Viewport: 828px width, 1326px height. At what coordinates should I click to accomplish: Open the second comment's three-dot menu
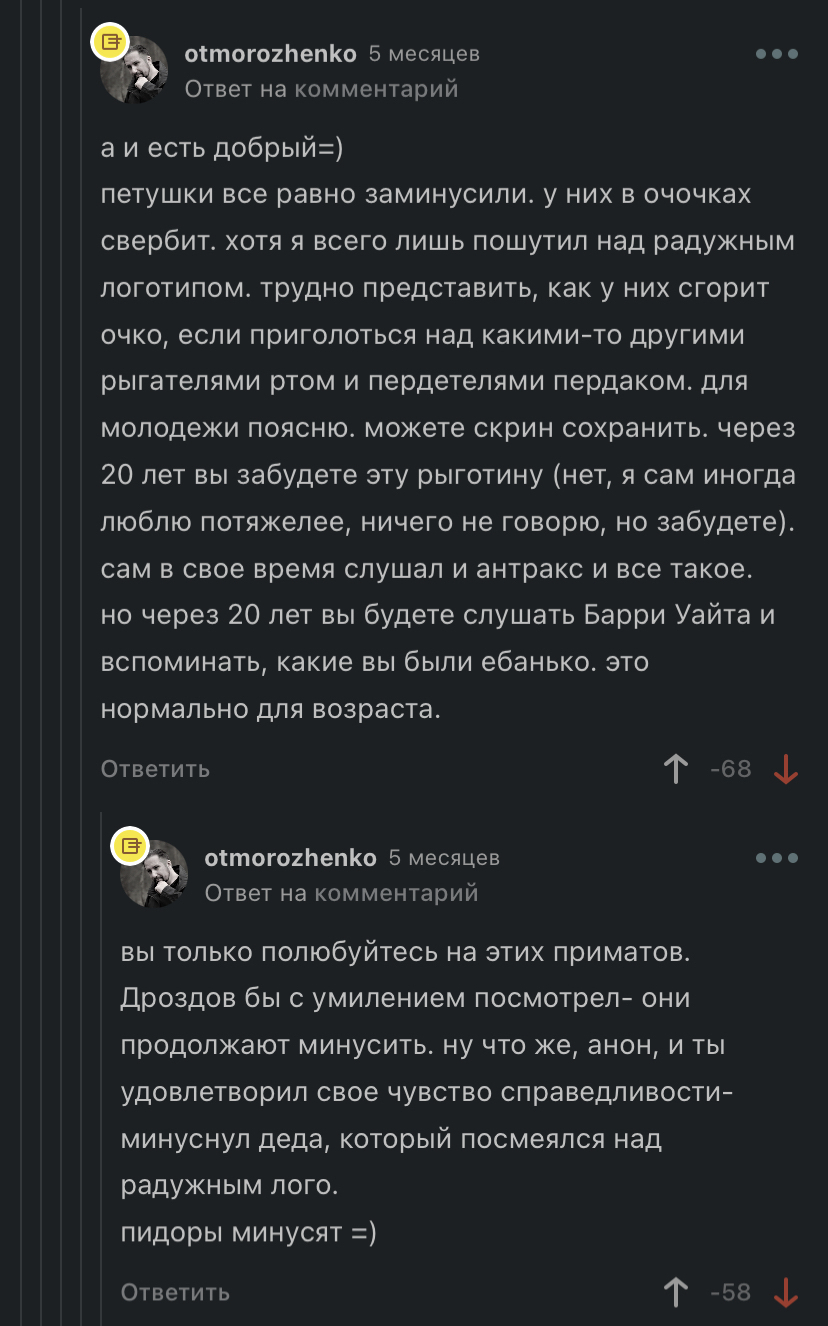tap(776, 858)
